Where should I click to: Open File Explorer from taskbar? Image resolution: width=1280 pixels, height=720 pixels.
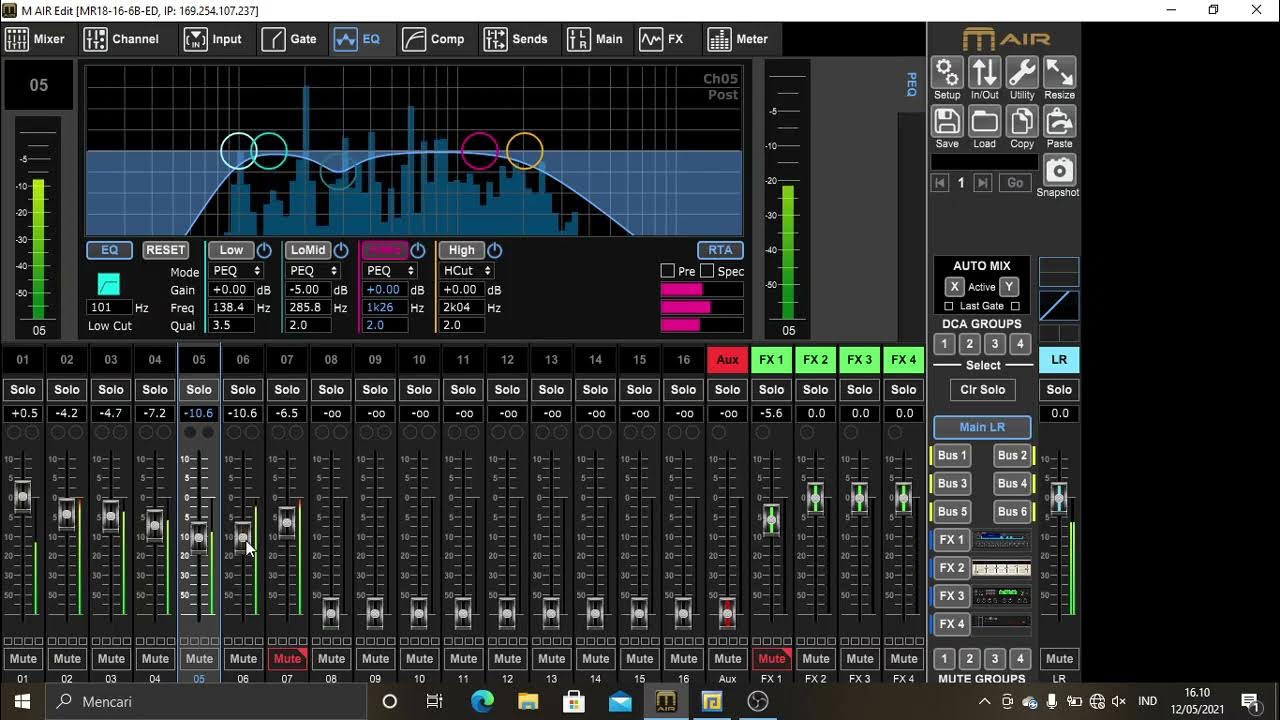528,701
